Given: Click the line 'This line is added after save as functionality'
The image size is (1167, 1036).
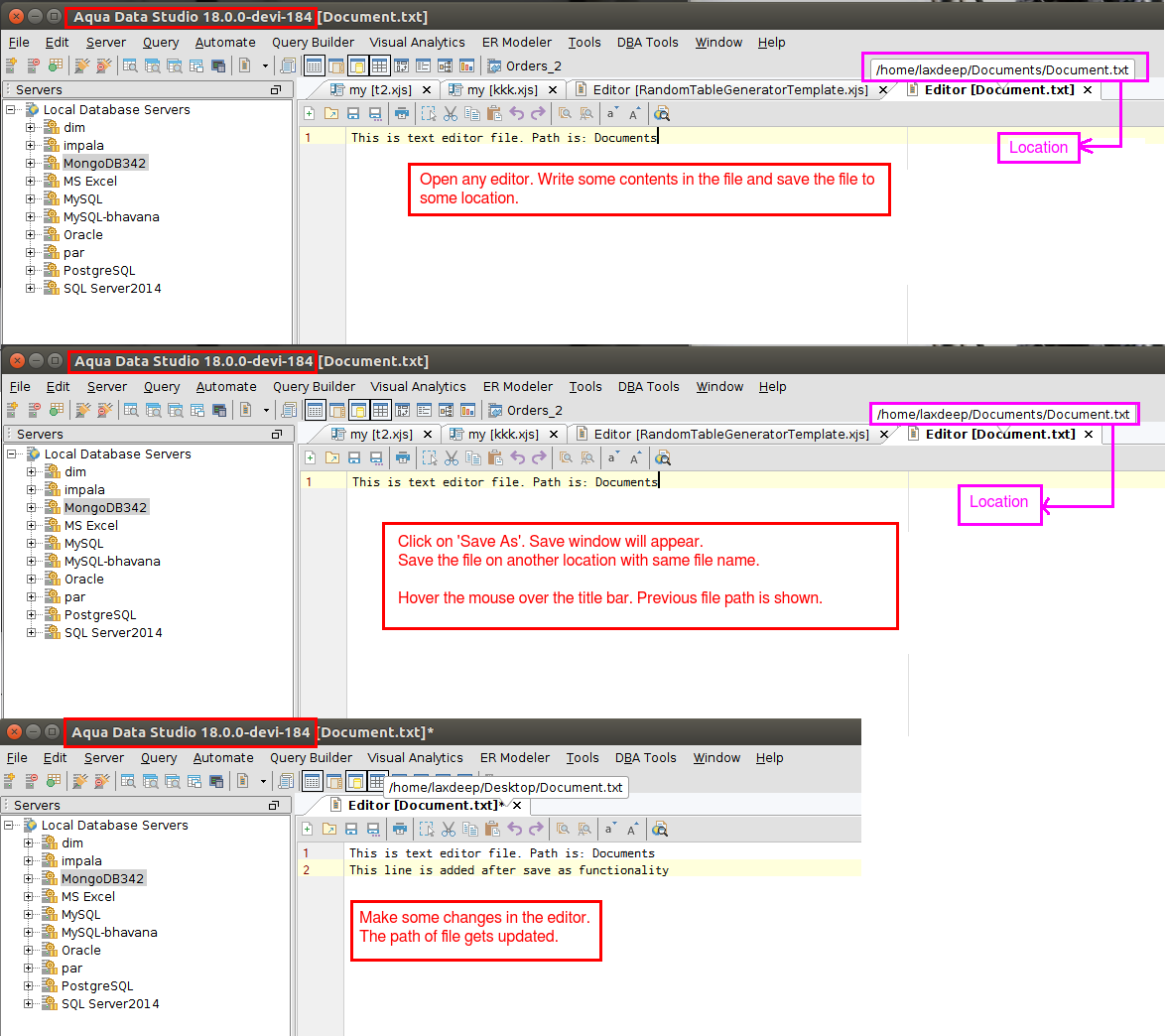Looking at the screenshot, I should point(509,870).
